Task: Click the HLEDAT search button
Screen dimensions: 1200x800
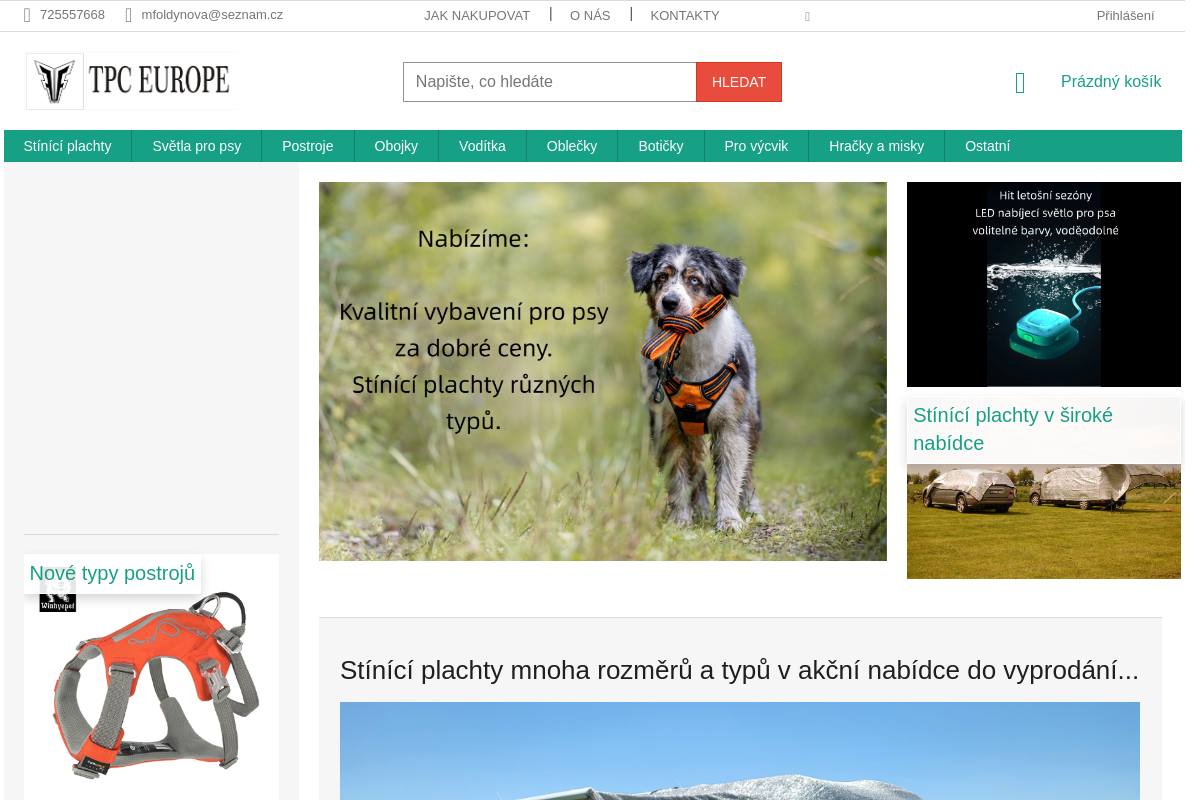Action: coord(739,82)
